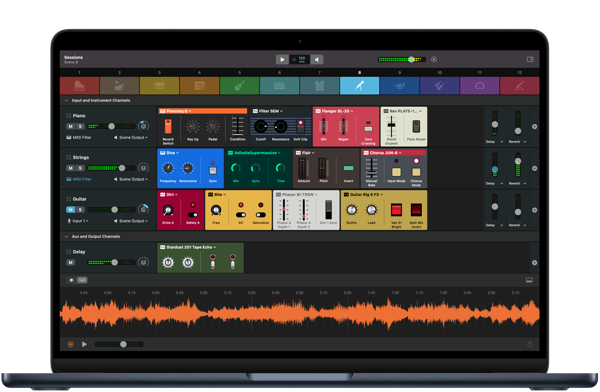Select the yellow scene 3 tile
This screenshot has width=600, height=392.
click(x=160, y=85)
